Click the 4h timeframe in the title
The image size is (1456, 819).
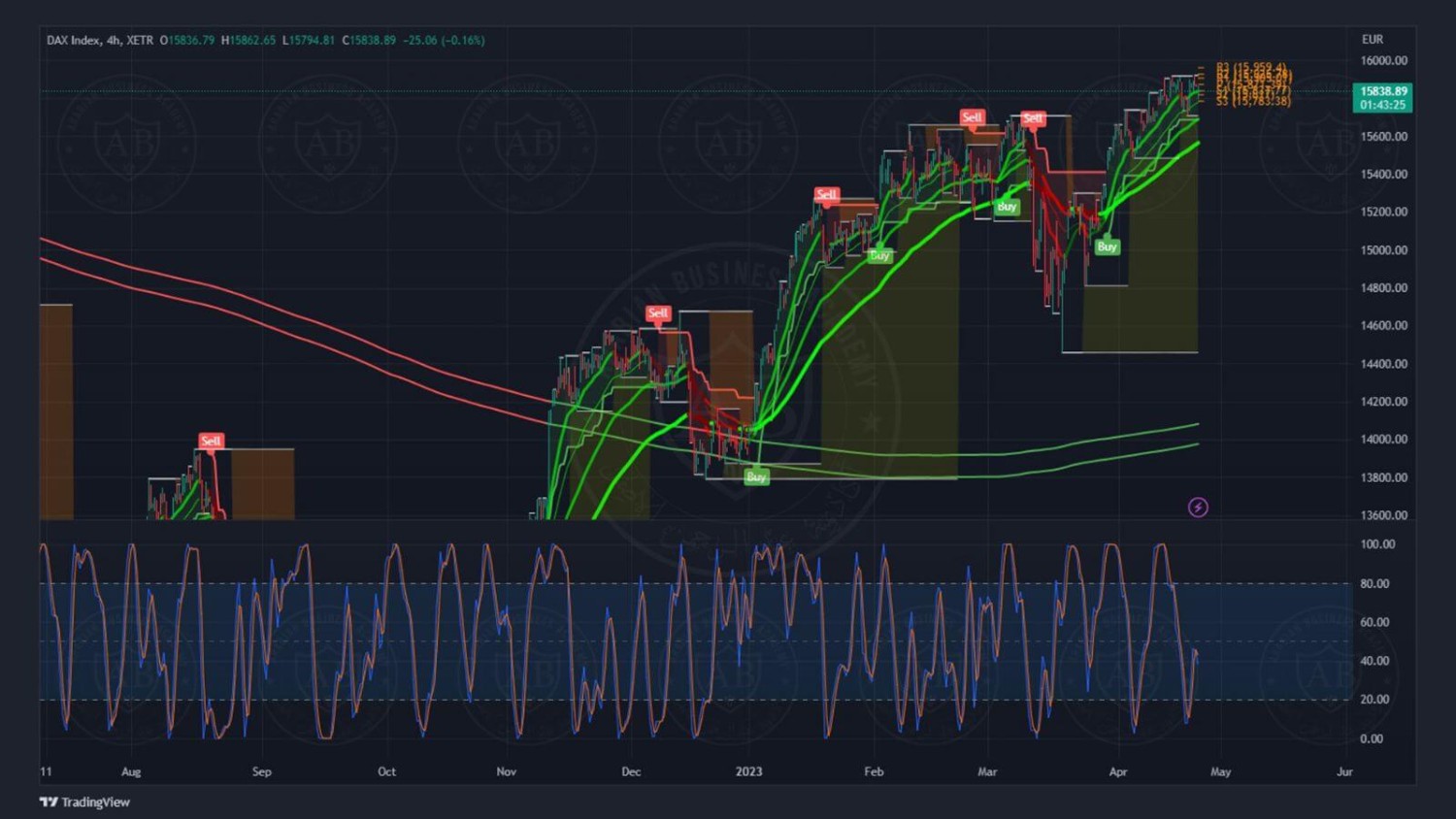click(114, 40)
